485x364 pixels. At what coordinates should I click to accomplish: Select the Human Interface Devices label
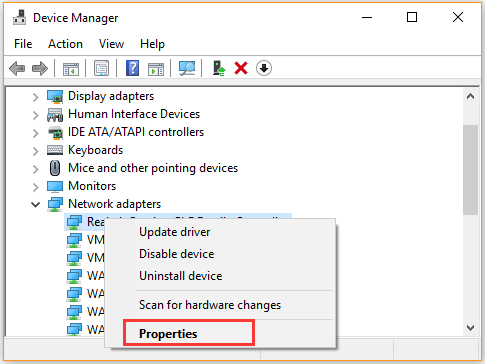(134, 114)
